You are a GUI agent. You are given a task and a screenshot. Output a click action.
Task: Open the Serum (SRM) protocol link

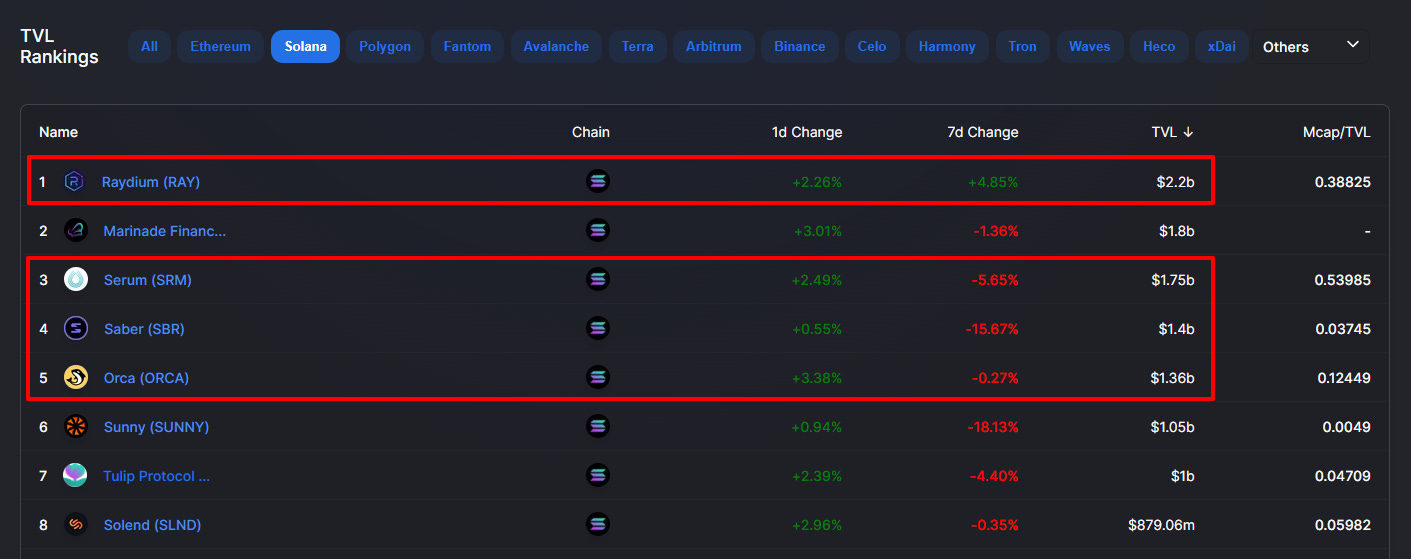coord(148,280)
